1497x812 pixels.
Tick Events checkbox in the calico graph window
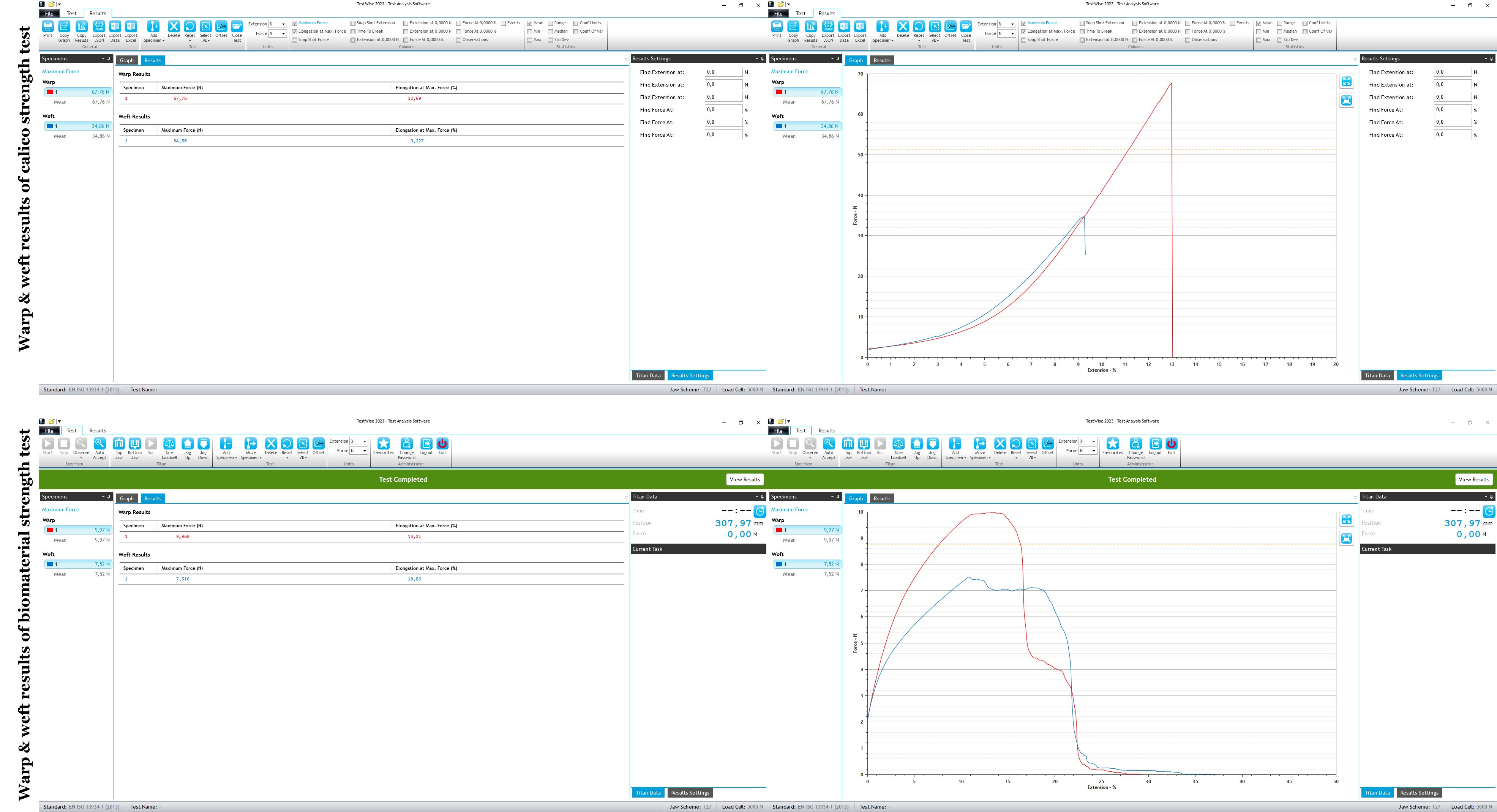1233,23
